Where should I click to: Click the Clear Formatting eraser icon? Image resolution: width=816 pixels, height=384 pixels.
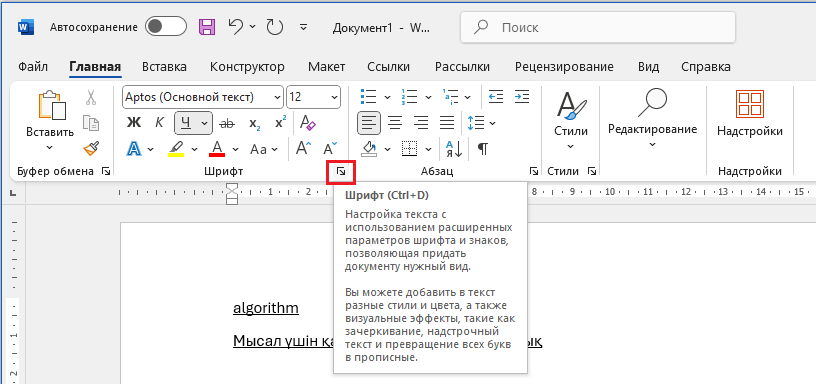tap(308, 123)
